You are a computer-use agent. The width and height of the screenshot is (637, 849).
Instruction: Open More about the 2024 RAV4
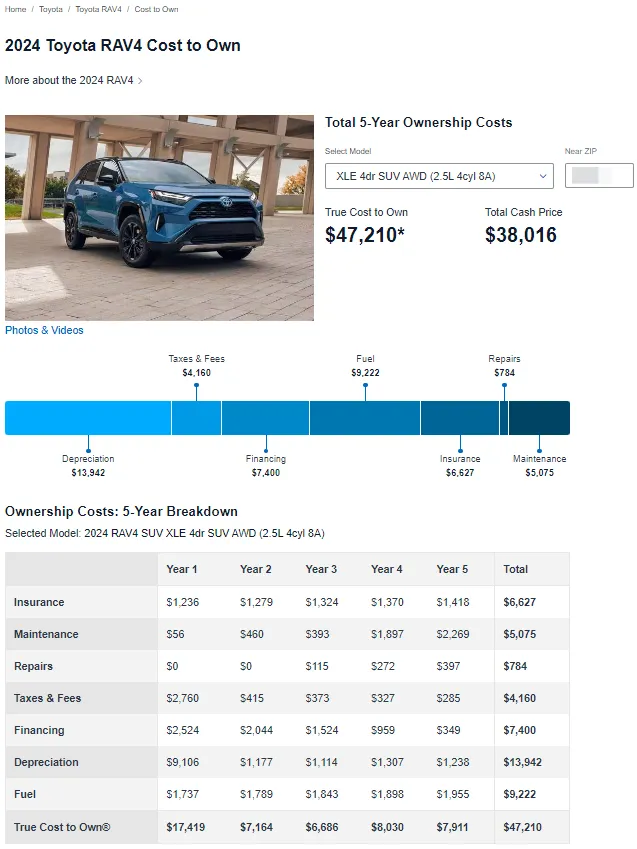[68, 80]
